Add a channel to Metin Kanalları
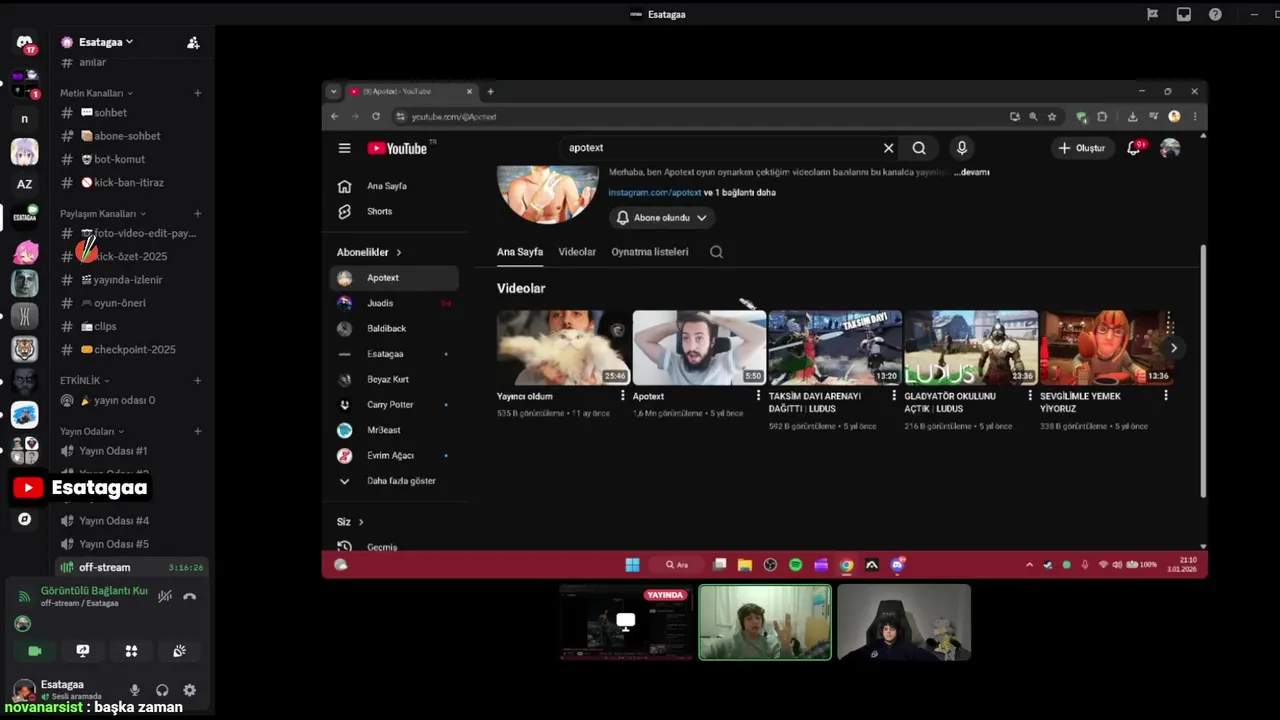The image size is (1280, 720). (x=198, y=93)
